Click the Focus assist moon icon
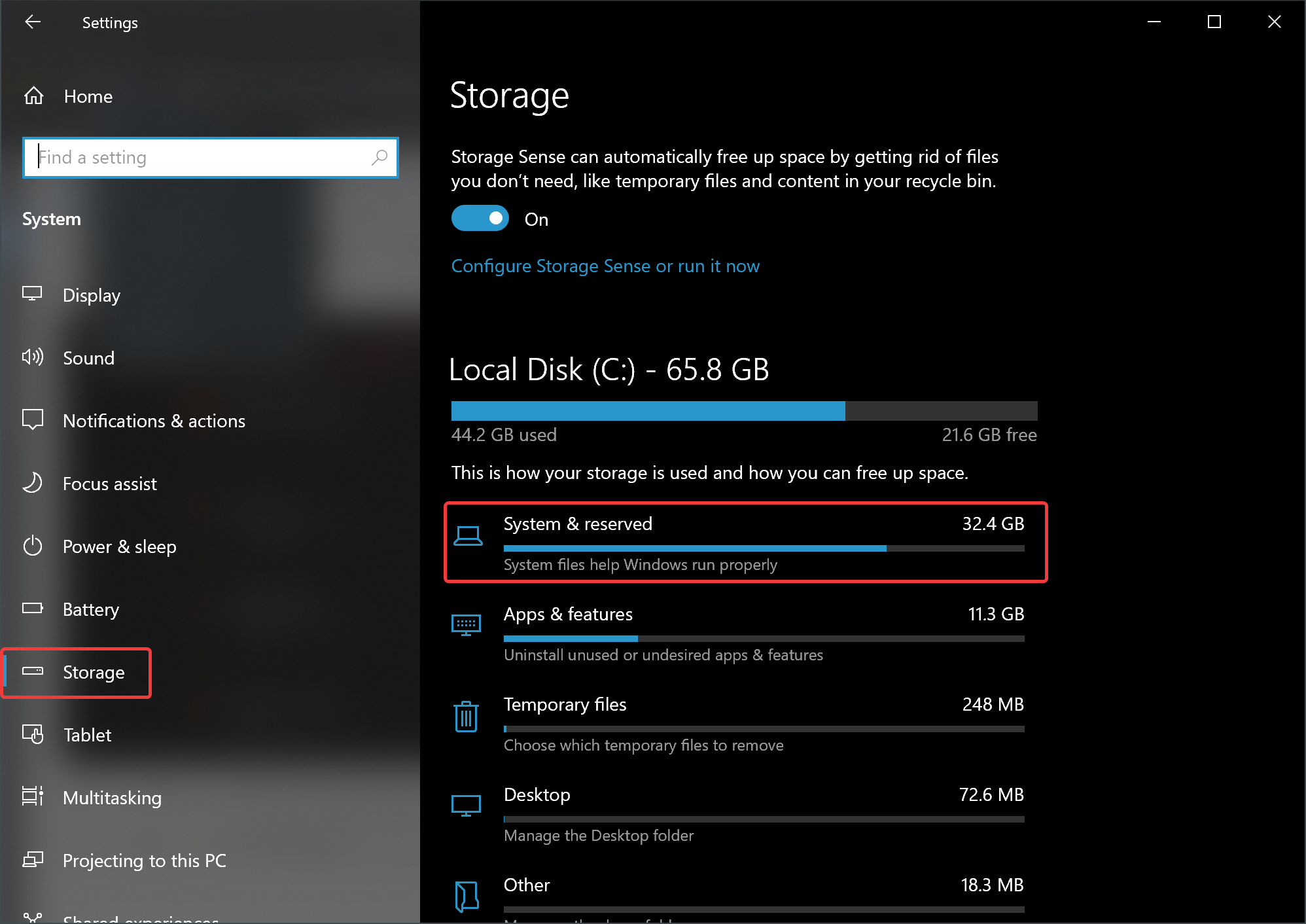Viewport: 1306px width, 924px height. pos(33,483)
